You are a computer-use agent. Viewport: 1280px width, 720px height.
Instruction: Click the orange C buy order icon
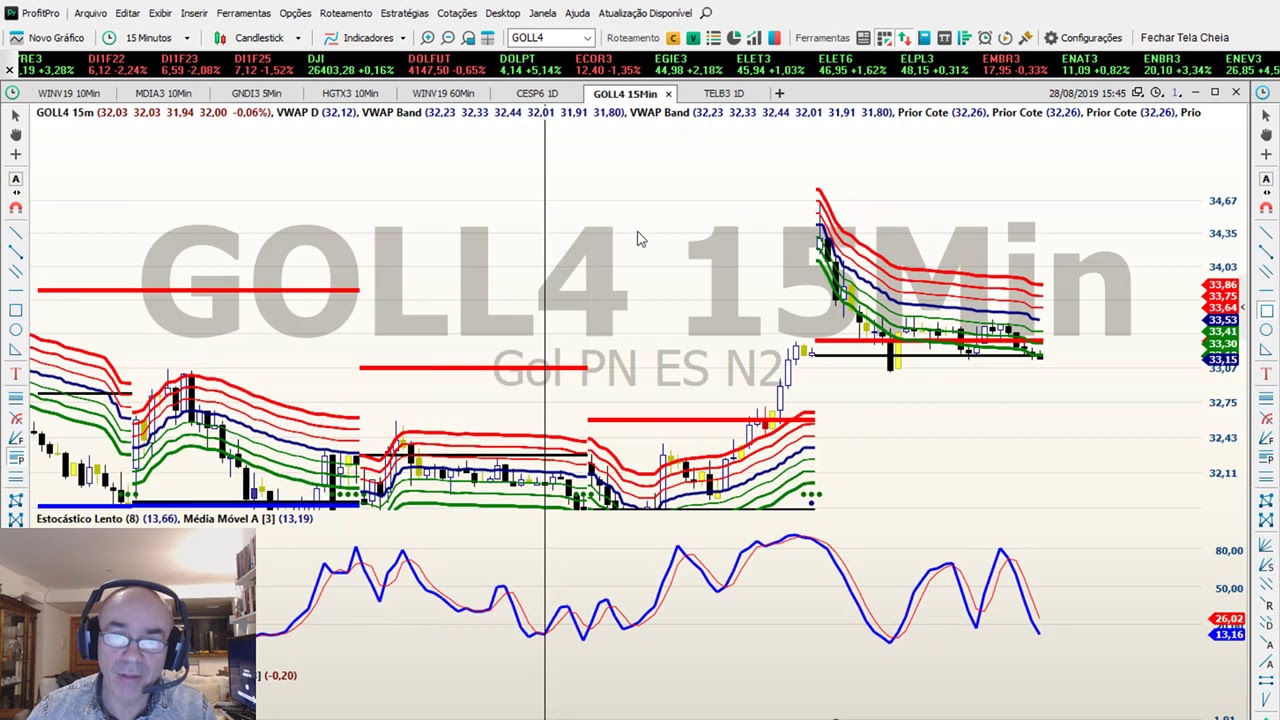click(x=673, y=38)
